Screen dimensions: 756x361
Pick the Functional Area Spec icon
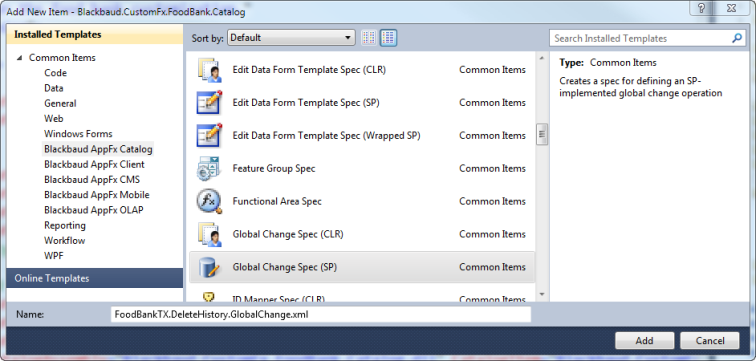[209, 201]
